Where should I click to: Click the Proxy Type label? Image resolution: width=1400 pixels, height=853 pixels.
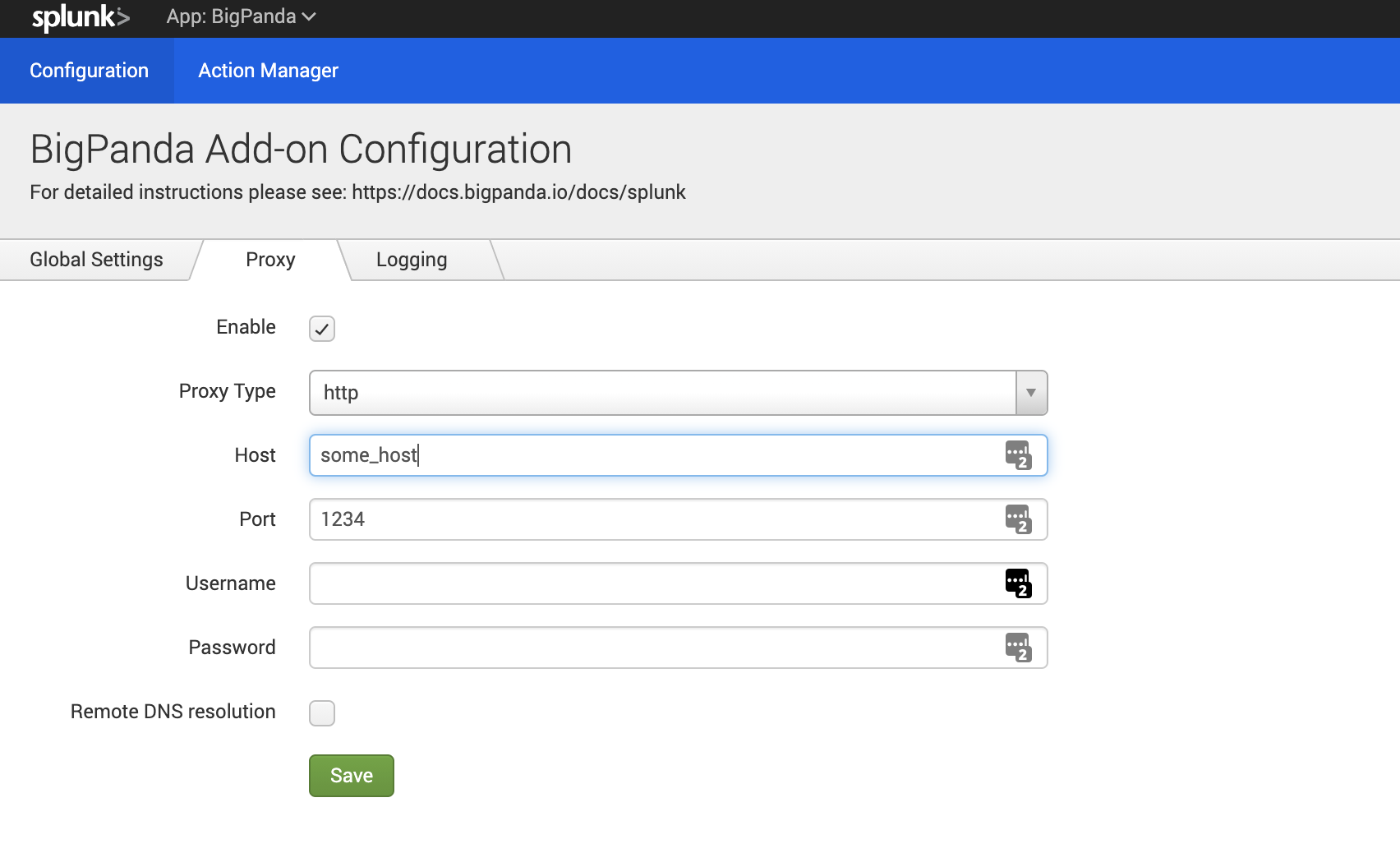(x=228, y=391)
